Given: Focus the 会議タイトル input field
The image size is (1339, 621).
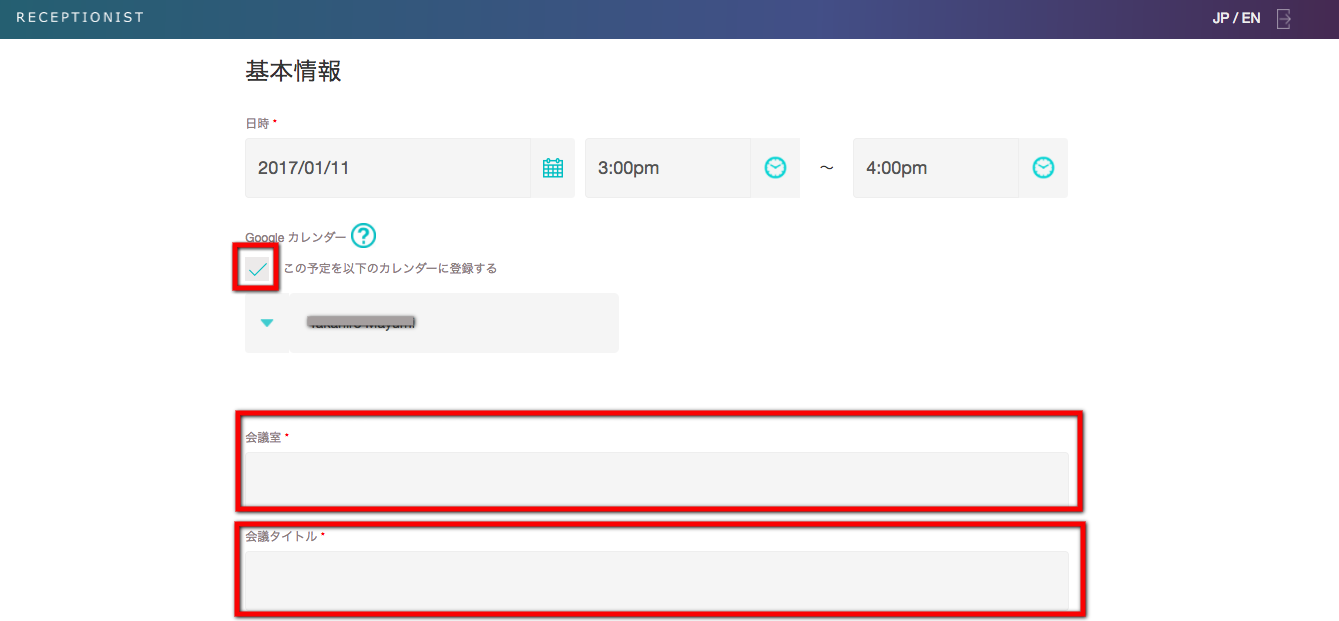Looking at the screenshot, I should coord(656,579).
